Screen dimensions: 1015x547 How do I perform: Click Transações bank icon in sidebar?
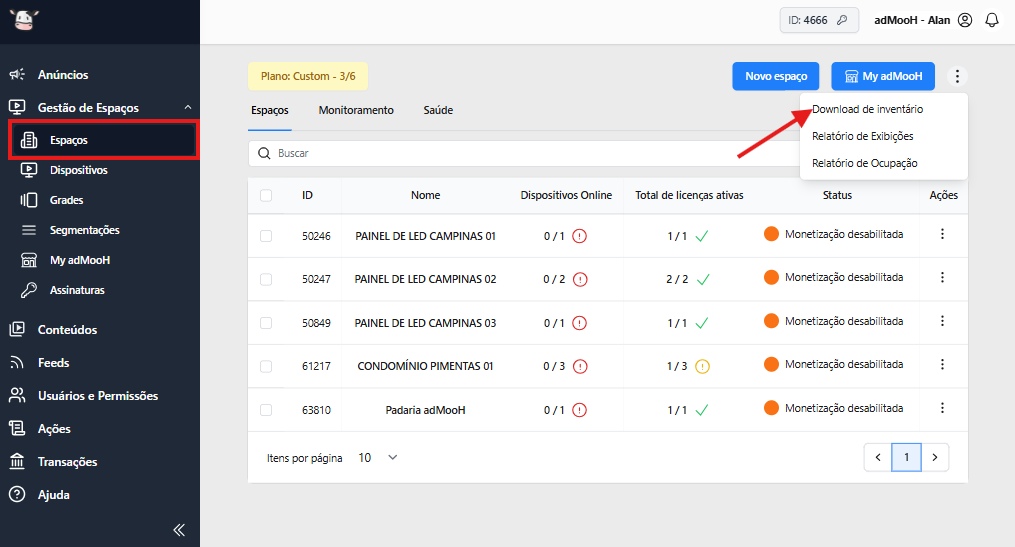[17, 462]
